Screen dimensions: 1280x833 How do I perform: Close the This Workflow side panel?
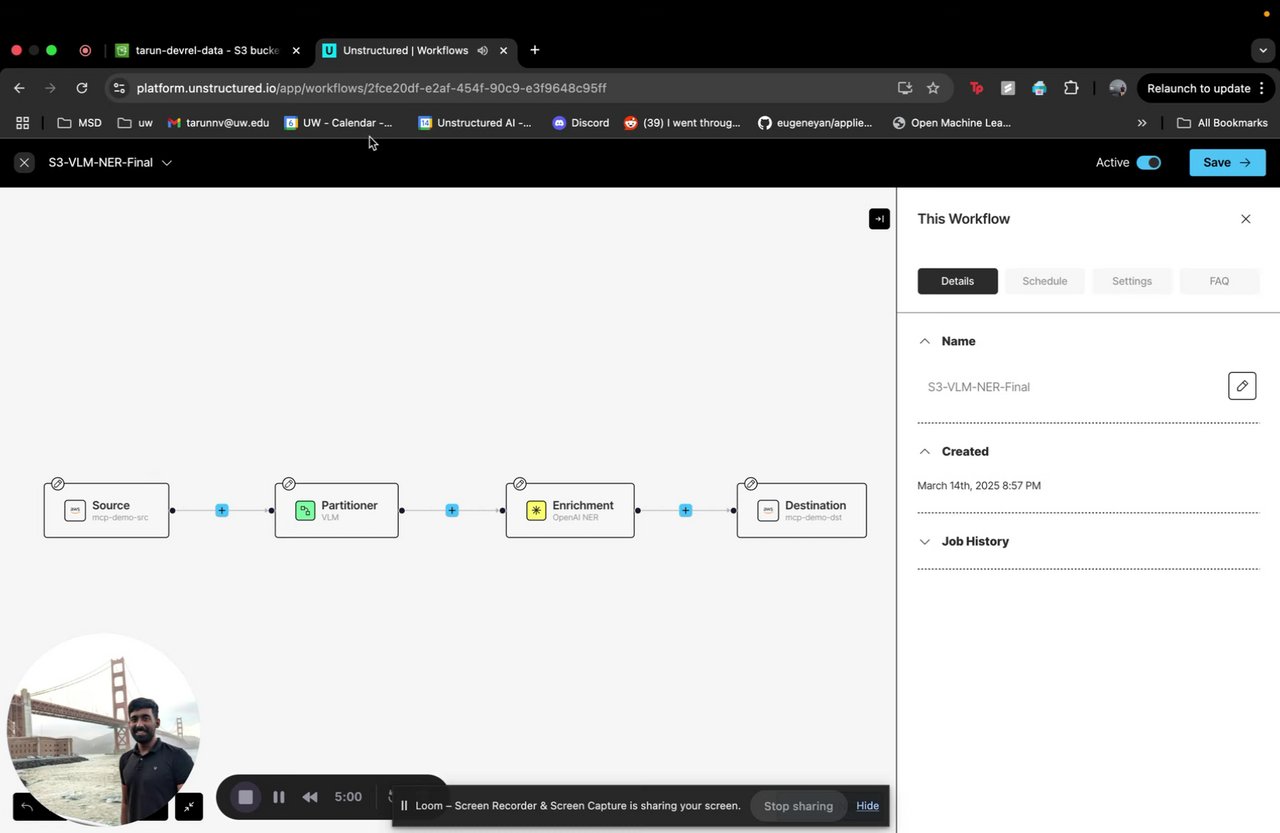1245,219
